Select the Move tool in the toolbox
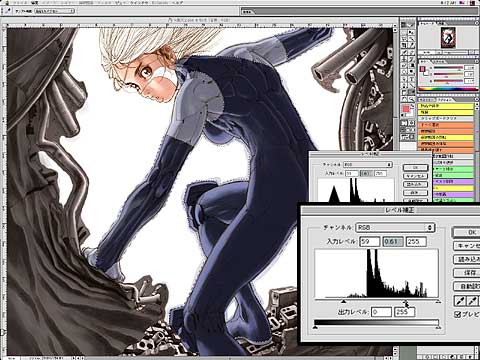The image size is (480, 360). [411, 32]
